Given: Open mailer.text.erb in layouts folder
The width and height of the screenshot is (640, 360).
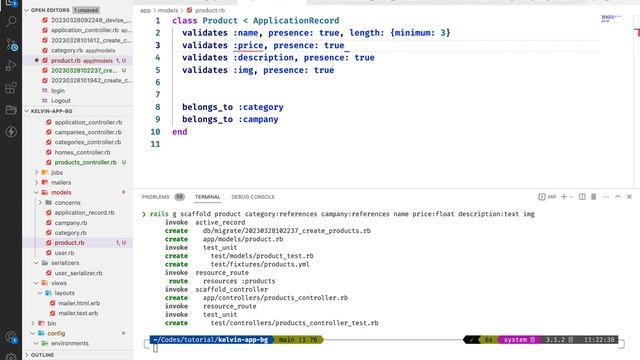Looking at the screenshot, I should [x=78, y=313].
